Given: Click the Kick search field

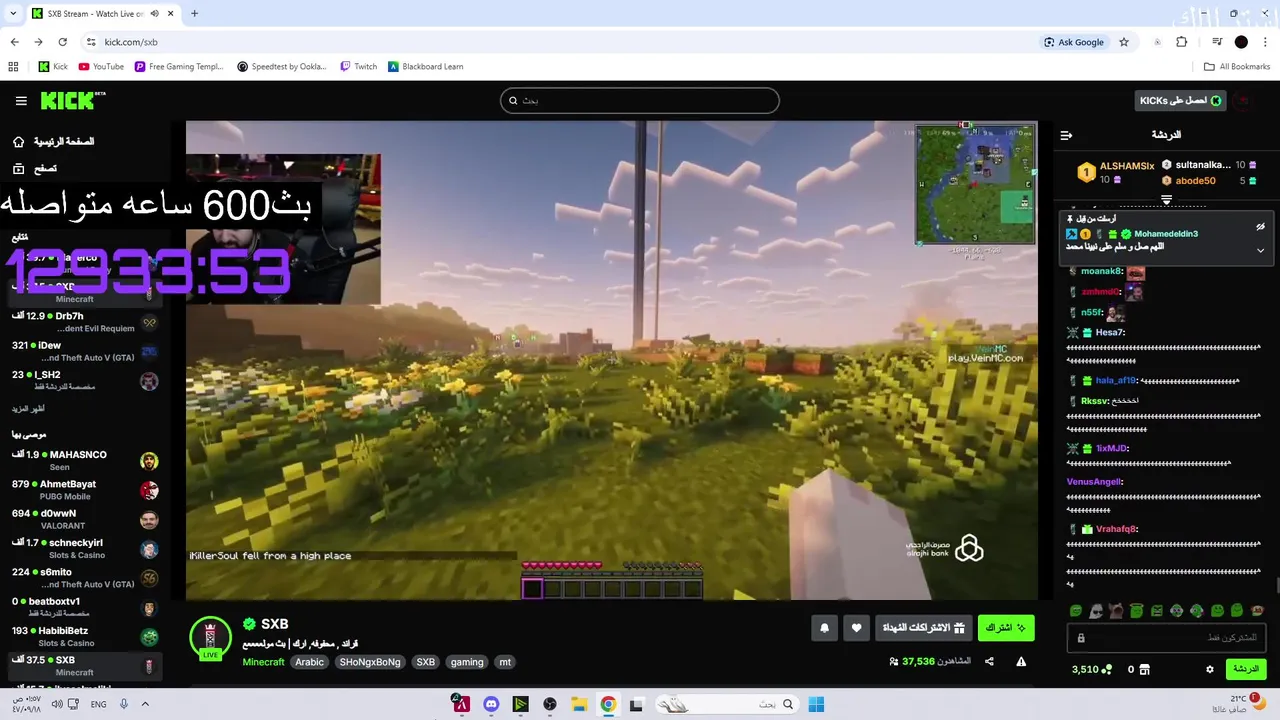Looking at the screenshot, I should pyautogui.click(x=640, y=100).
